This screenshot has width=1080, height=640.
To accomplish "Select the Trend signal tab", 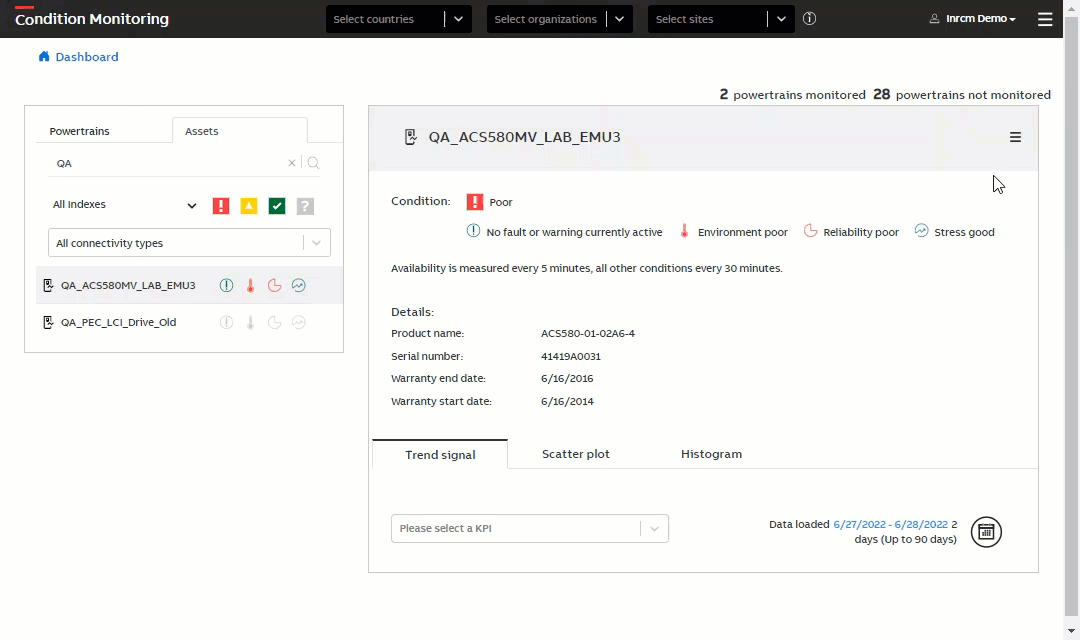I will (440, 455).
